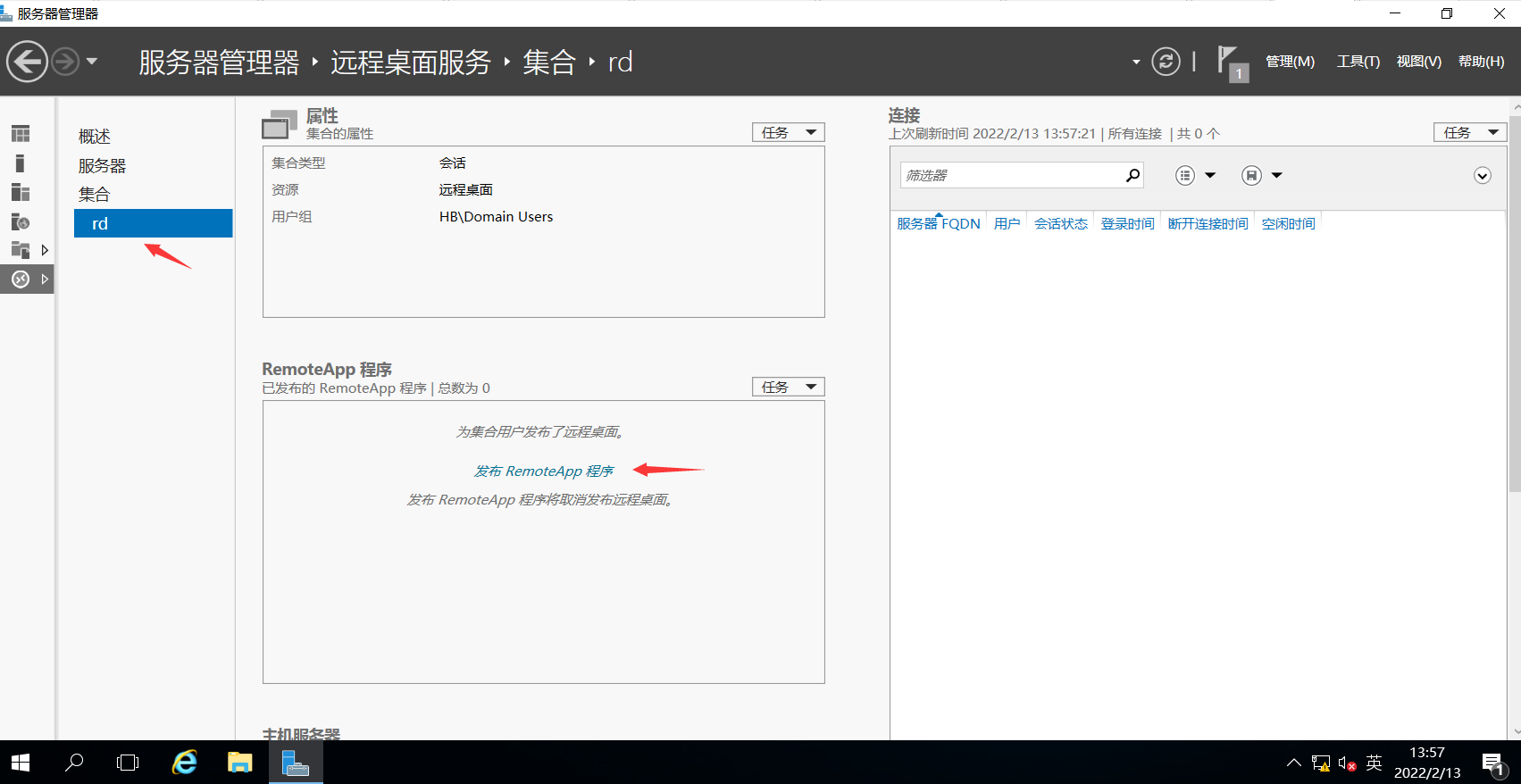This screenshot has width=1521, height=784.
Task: Click 远程桌面服务 in the breadcrumb
Action: 411,63
